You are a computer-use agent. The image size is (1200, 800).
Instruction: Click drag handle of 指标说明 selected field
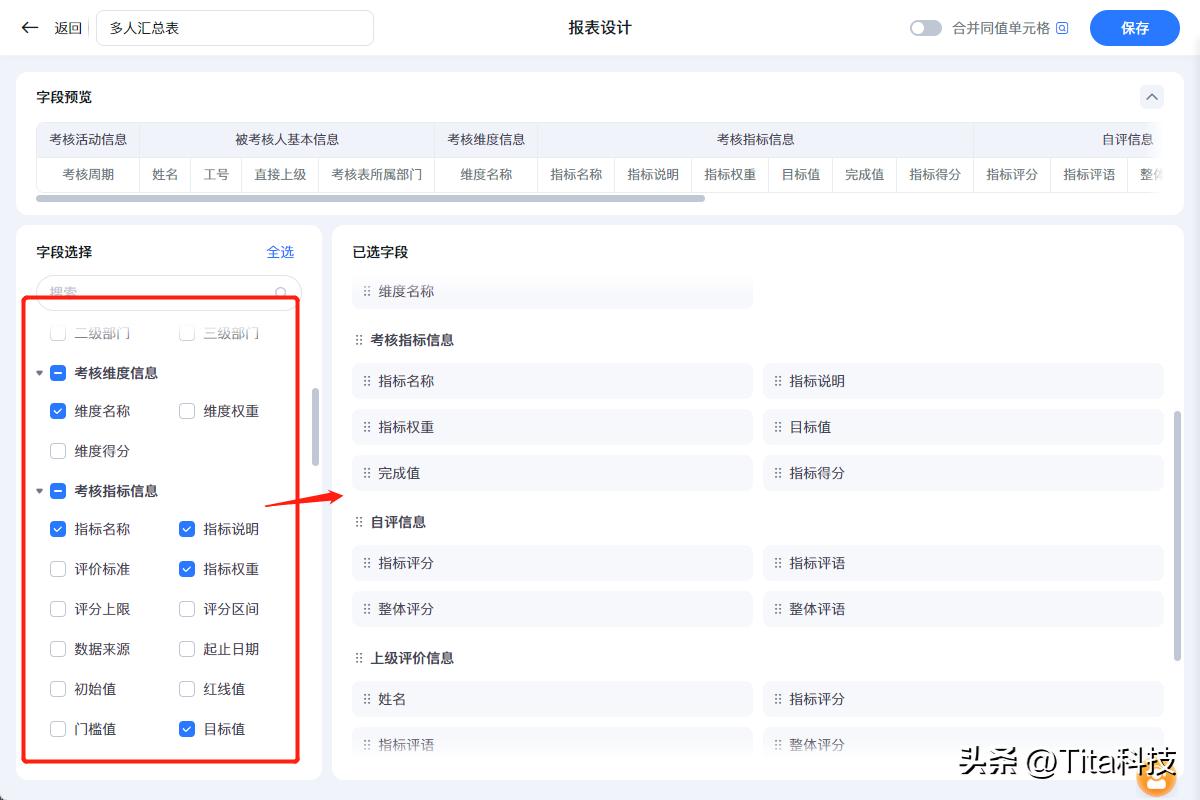[x=778, y=381]
